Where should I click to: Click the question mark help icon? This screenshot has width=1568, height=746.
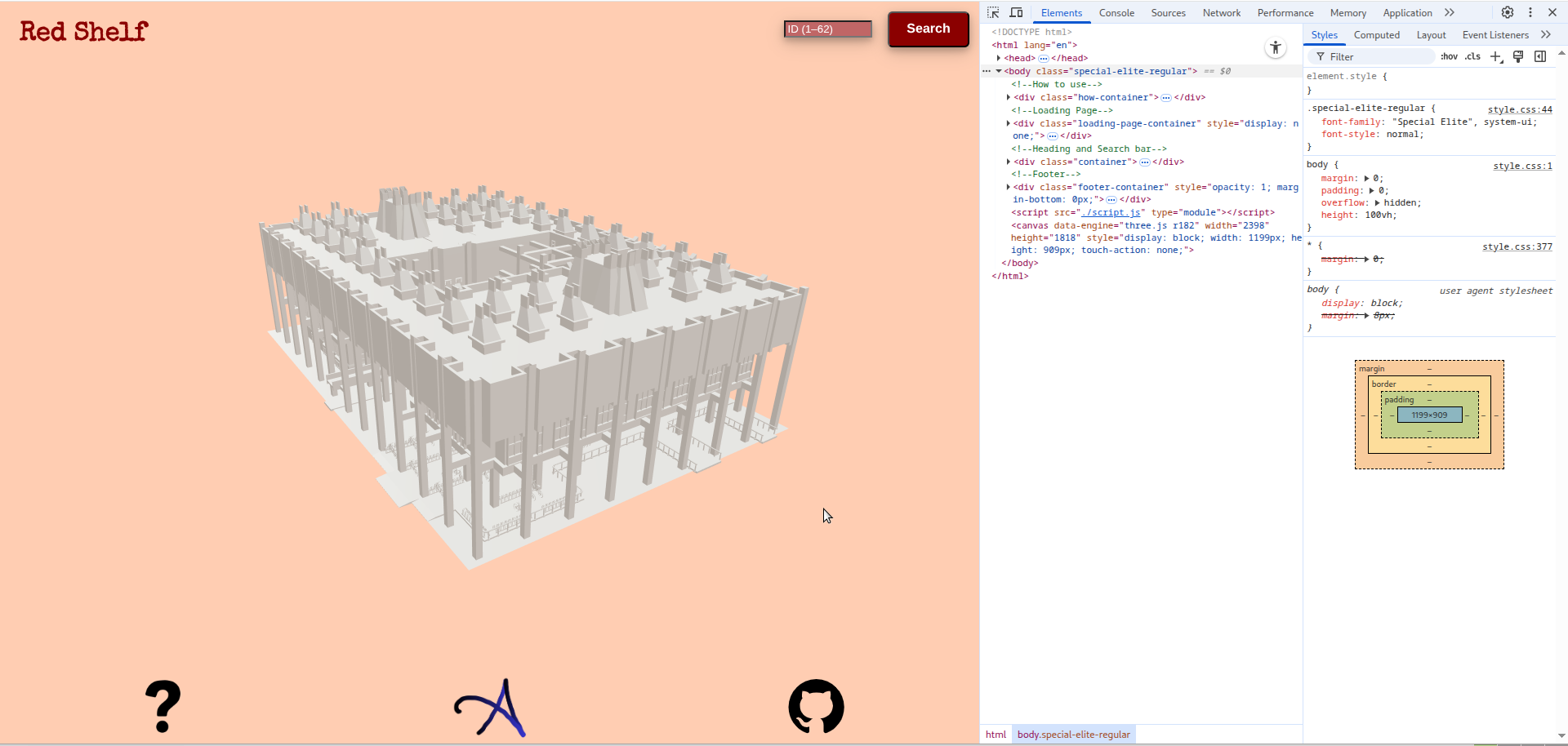click(163, 707)
